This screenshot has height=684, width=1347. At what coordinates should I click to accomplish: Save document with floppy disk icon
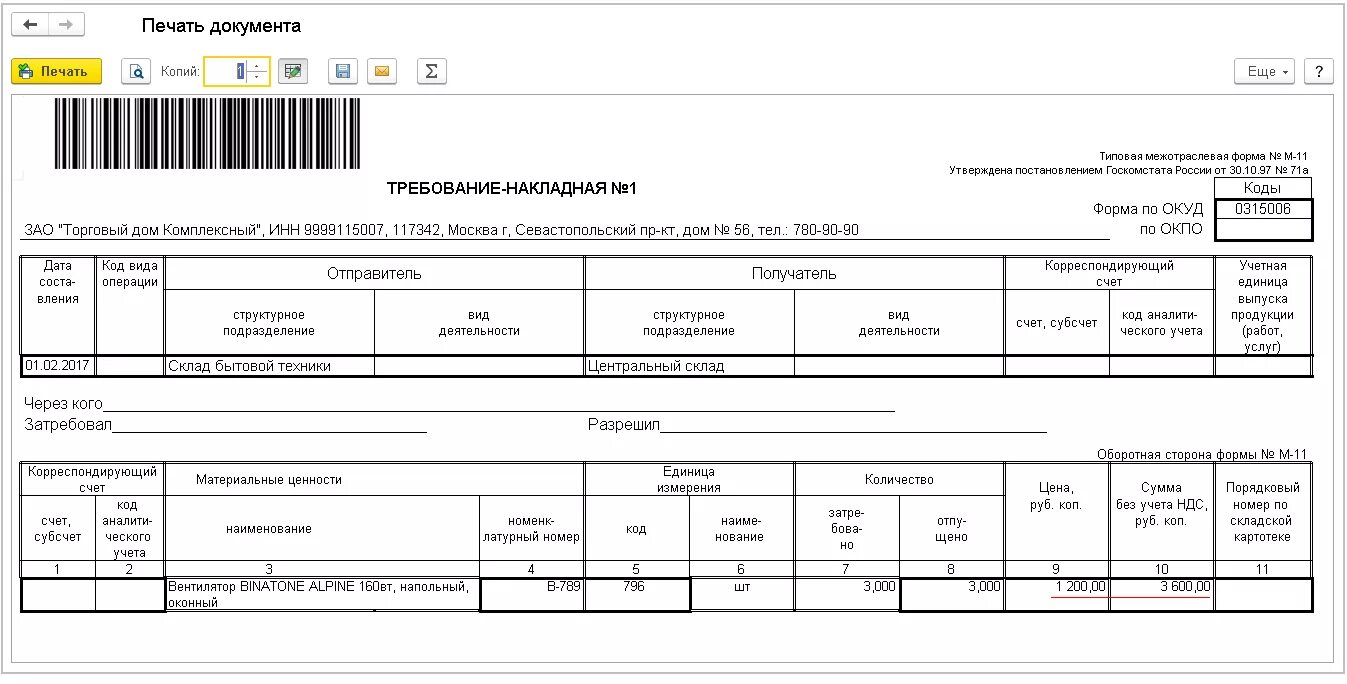point(343,71)
